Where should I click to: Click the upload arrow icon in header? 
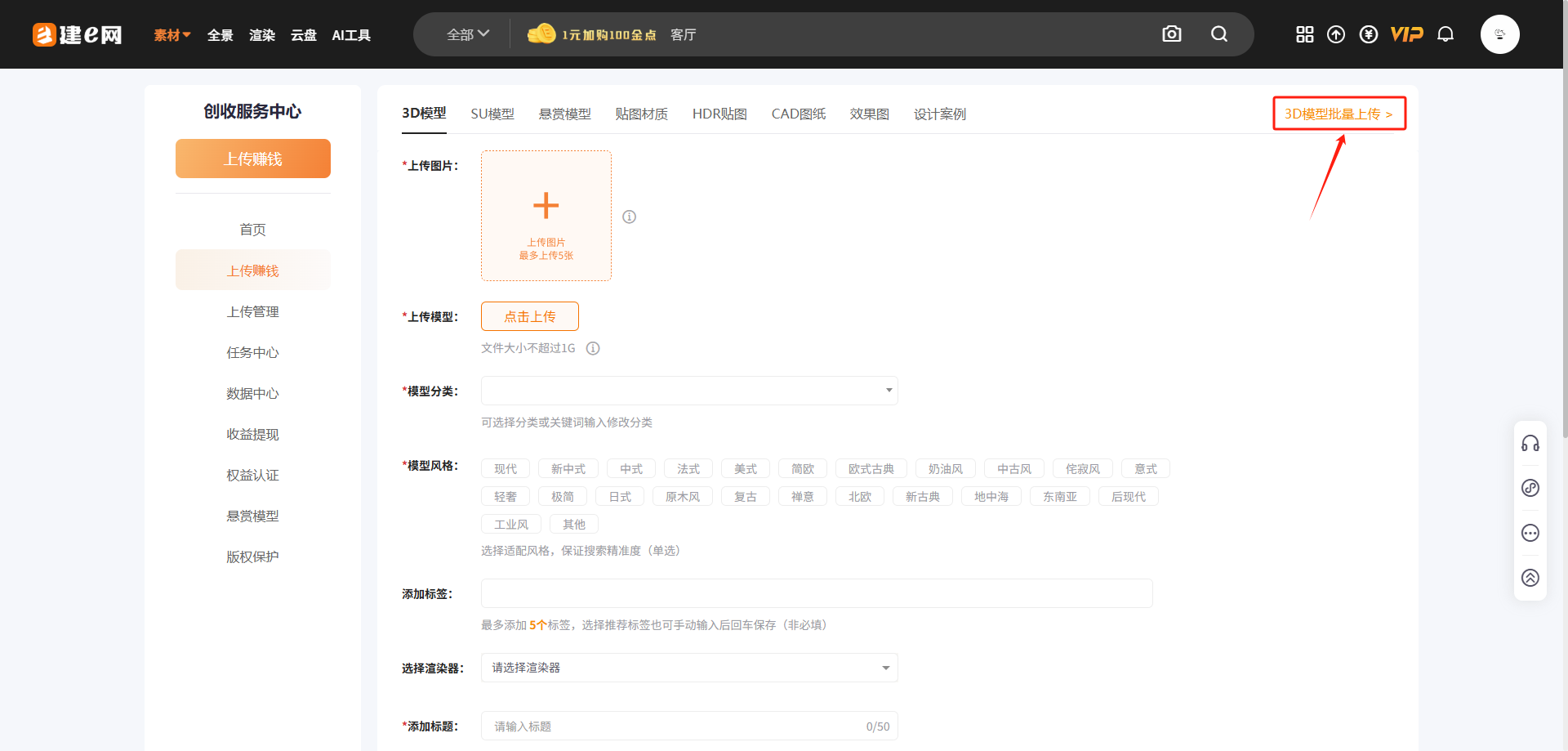(x=1336, y=34)
